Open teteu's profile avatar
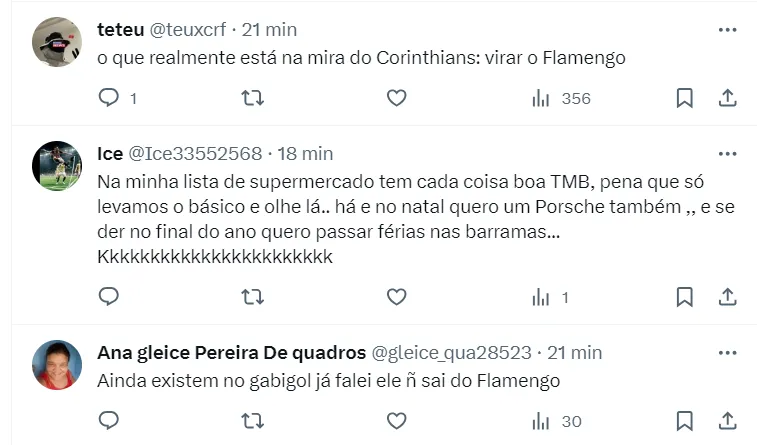Viewport: 757px width, 445px height. coord(57,41)
